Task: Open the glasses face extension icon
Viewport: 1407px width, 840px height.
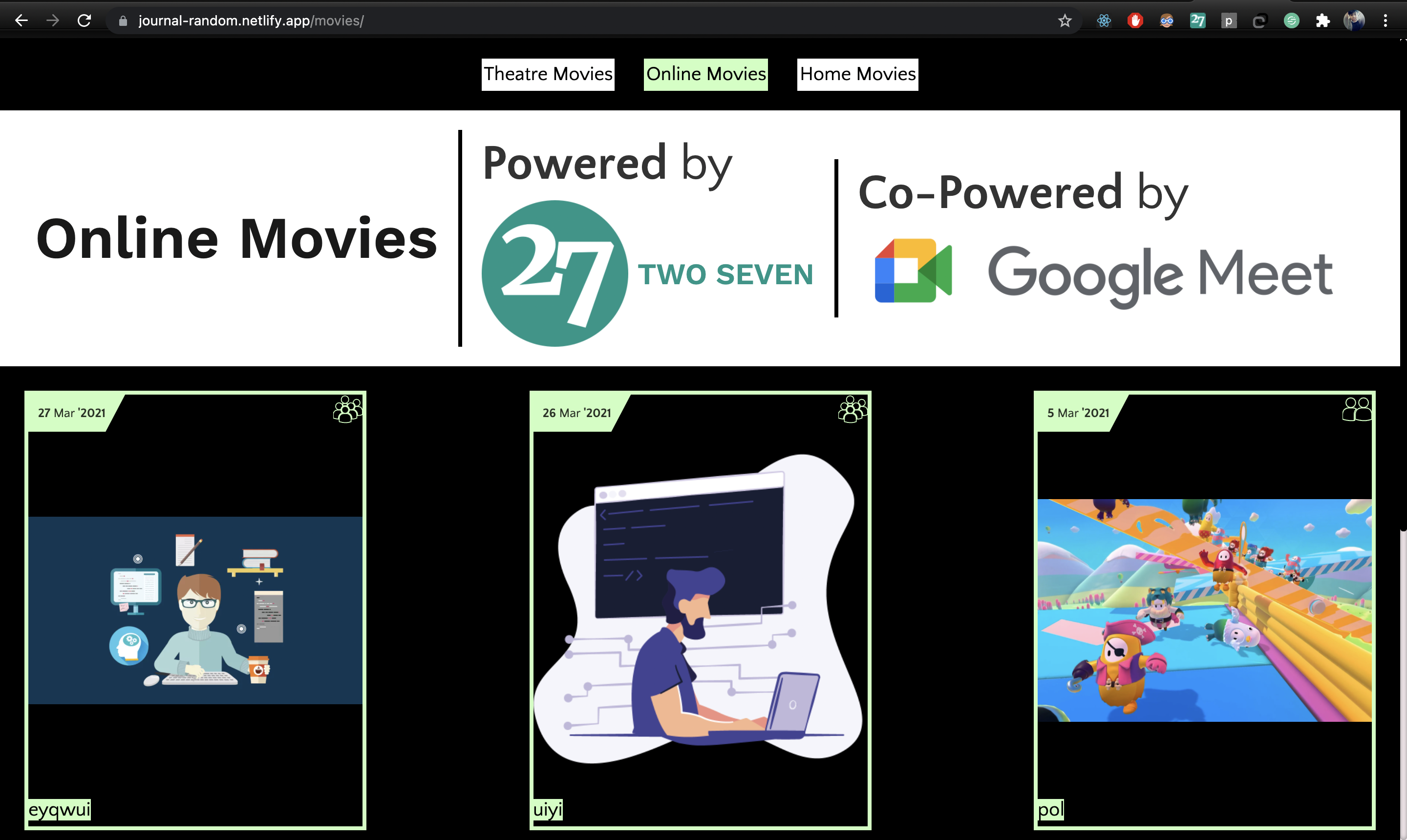Action: (x=1166, y=21)
